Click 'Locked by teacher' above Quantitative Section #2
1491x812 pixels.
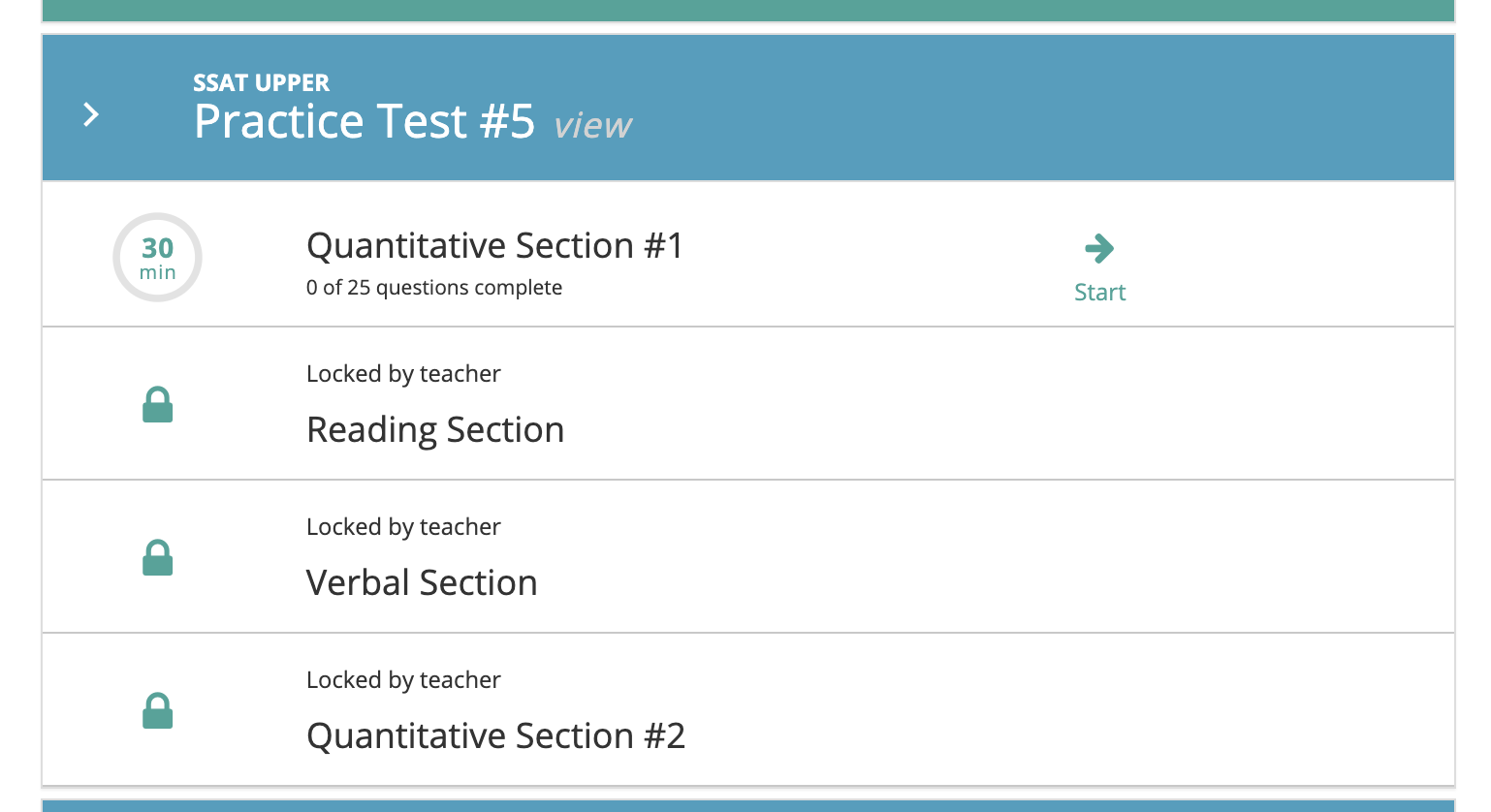403,680
